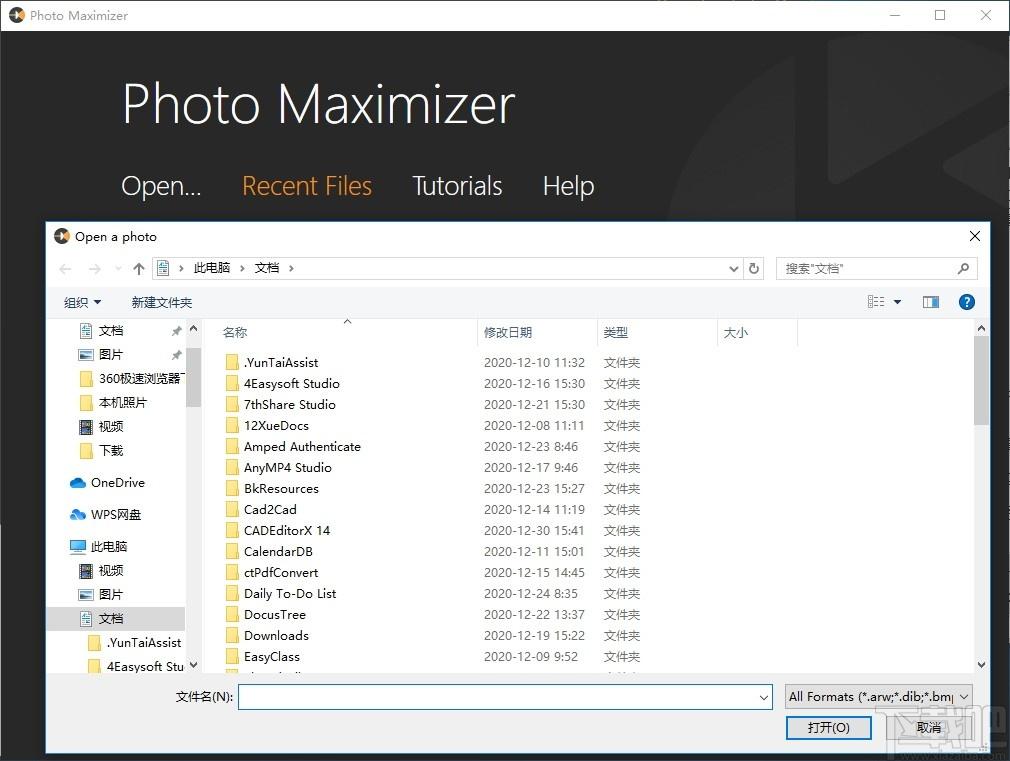This screenshot has height=761, width=1010.
Task: Click the 取消 button
Action: (928, 727)
